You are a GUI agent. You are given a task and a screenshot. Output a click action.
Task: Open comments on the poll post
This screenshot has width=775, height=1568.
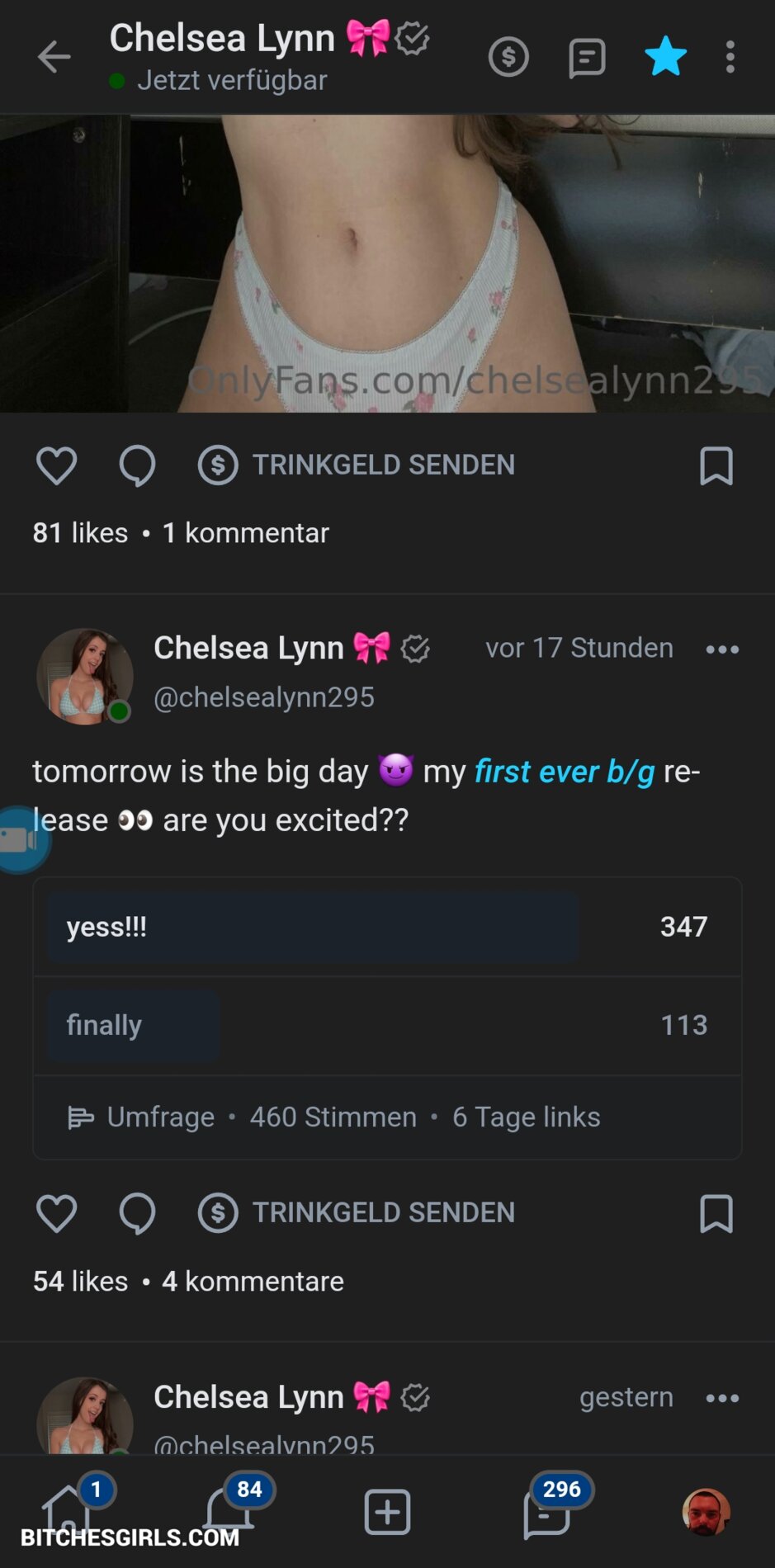tap(137, 1213)
